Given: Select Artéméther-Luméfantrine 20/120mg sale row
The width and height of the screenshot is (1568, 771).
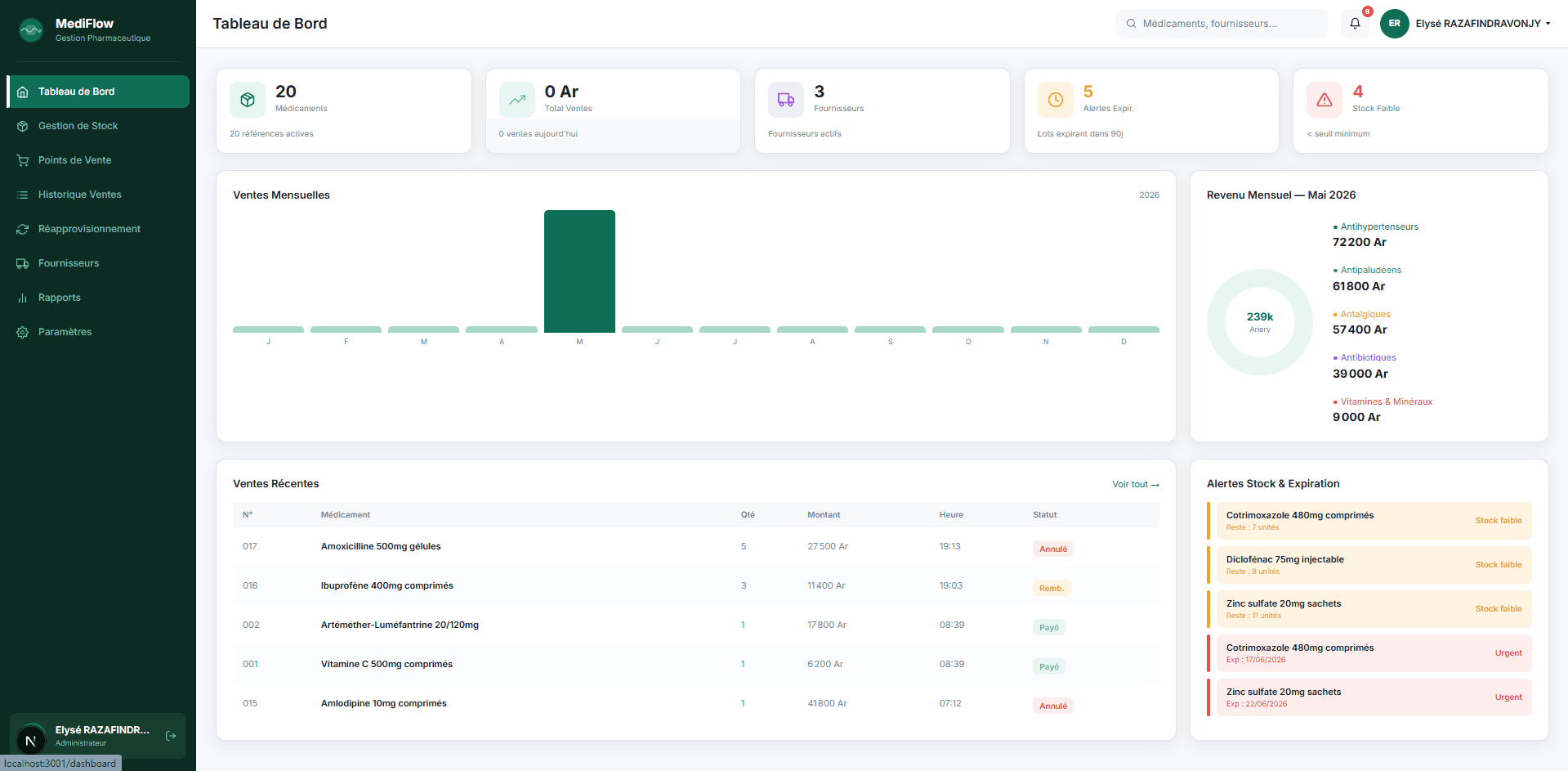Looking at the screenshot, I should point(696,625).
